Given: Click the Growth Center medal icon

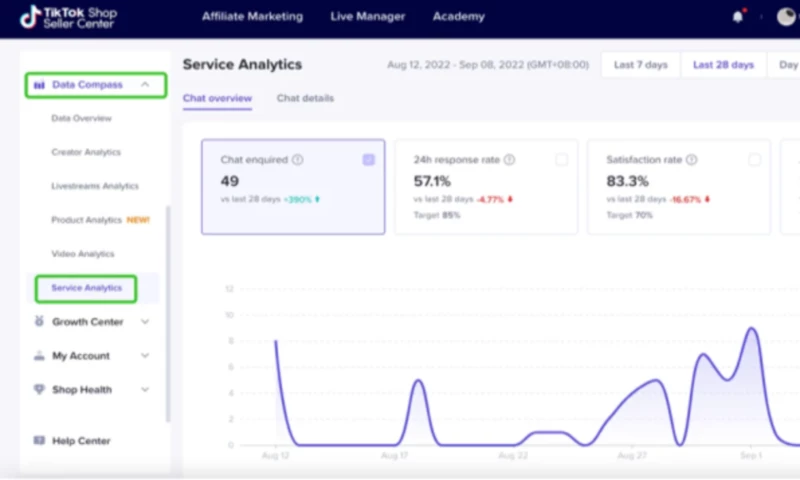Looking at the screenshot, I should click(x=39, y=322).
